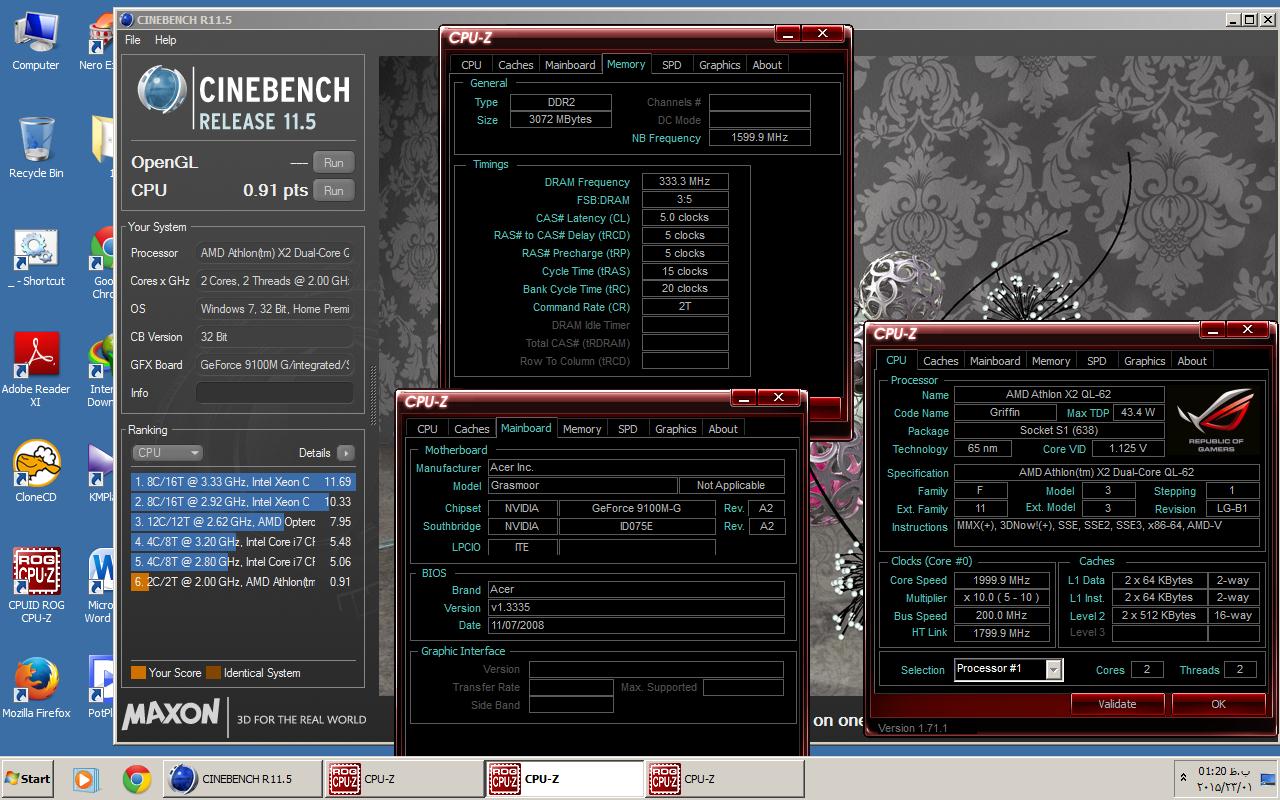Open the Processor #1 selection dropdown
1280x800 pixels.
pyautogui.click(x=1008, y=669)
